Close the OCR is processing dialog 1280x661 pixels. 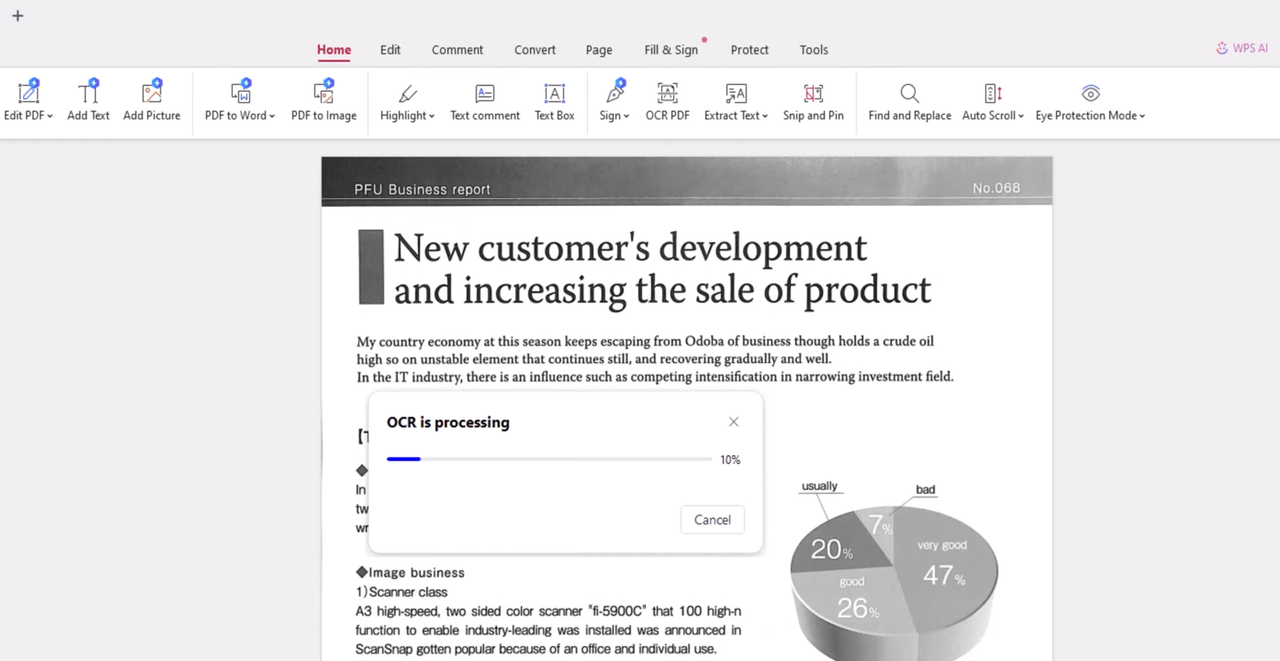pos(734,422)
